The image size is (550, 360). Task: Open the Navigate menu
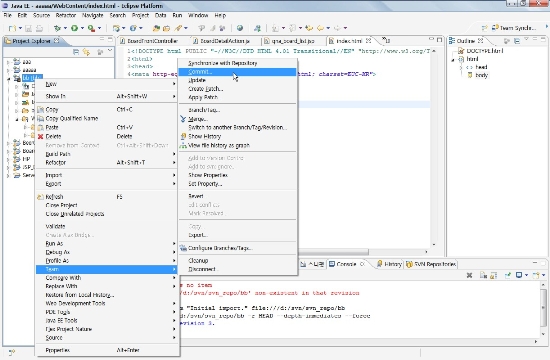[x=92, y=15]
